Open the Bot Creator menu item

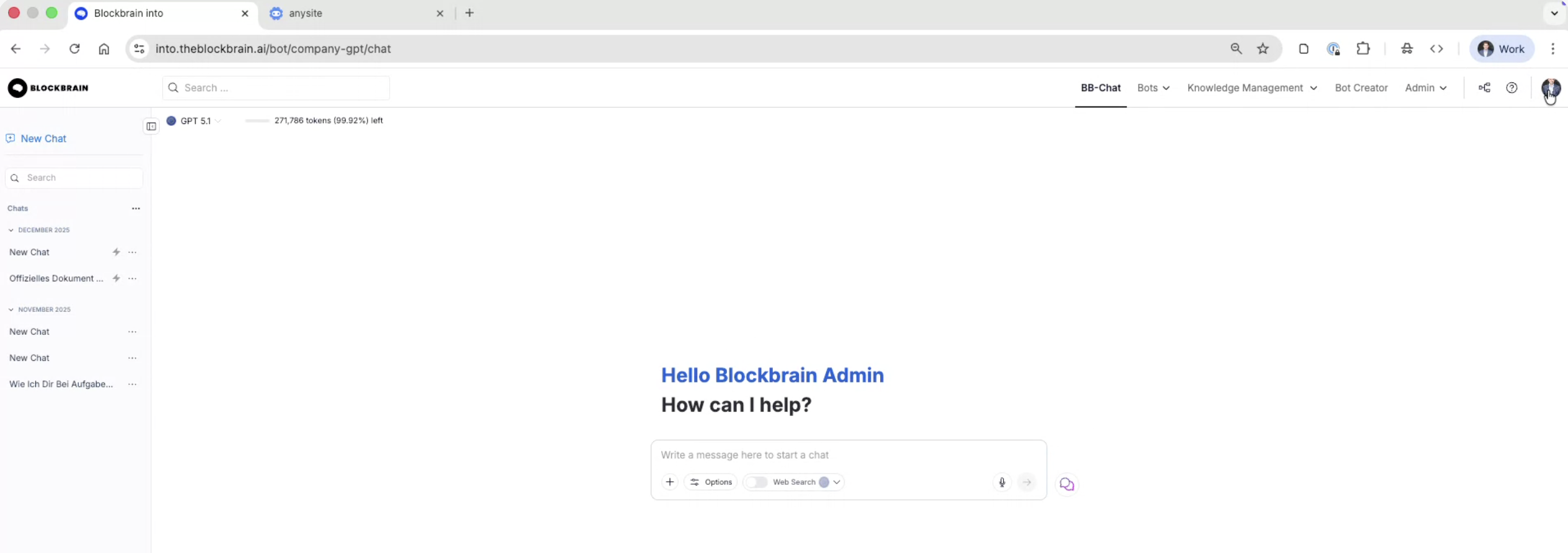(1361, 88)
